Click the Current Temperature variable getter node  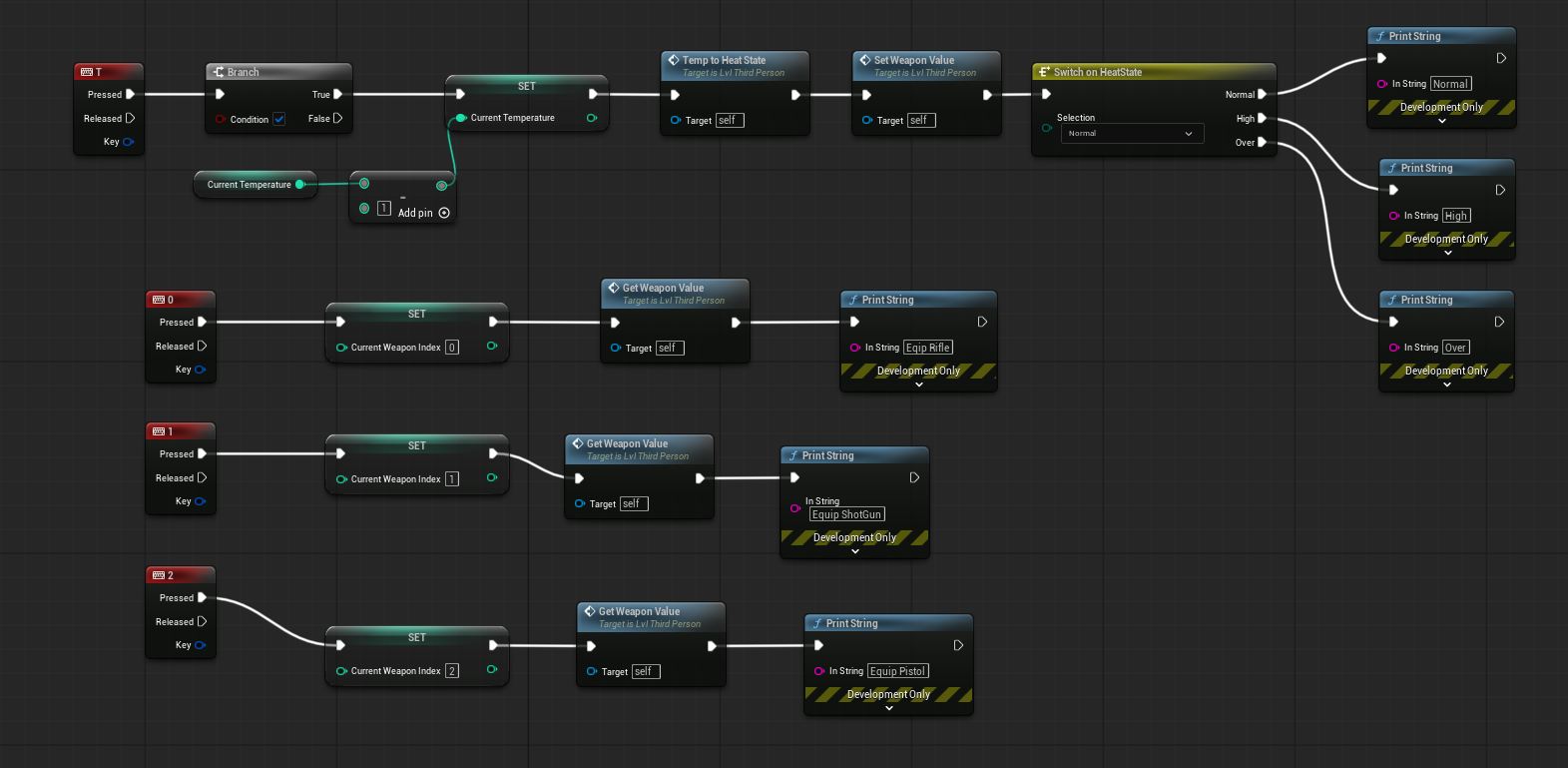click(x=255, y=184)
